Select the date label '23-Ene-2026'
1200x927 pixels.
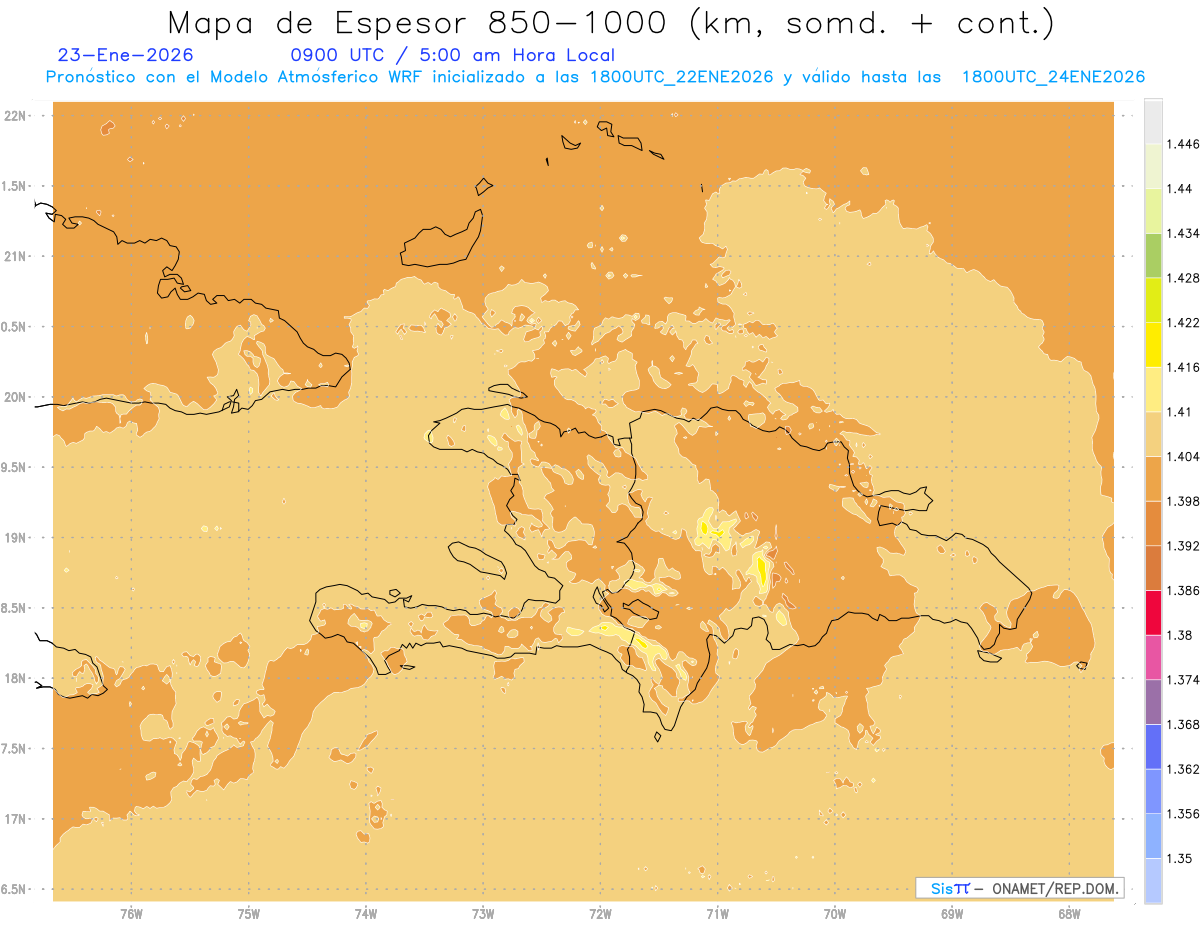click(126, 55)
